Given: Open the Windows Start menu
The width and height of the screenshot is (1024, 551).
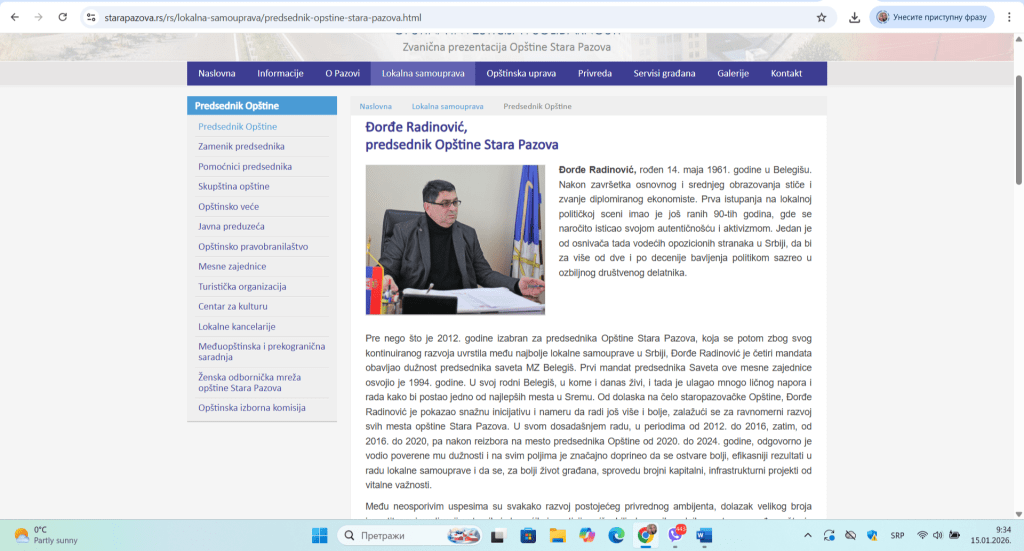Looking at the screenshot, I should (319, 535).
